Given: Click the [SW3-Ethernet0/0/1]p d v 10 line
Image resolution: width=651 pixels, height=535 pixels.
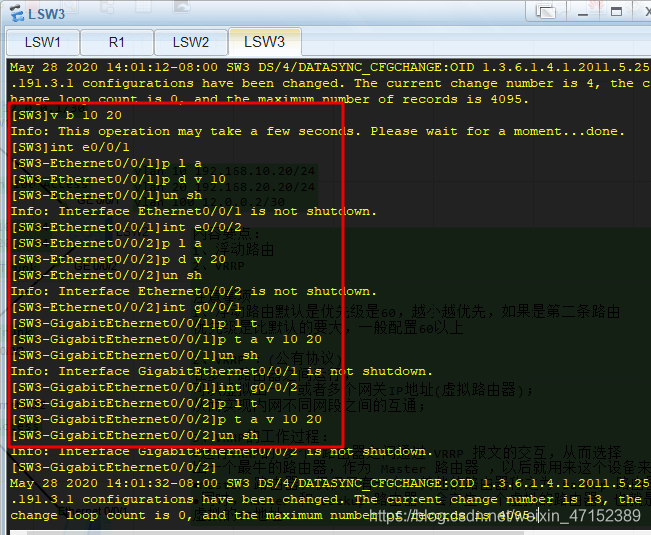Looking at the screenshot, I should pyautogui.click(x=118, y=179).
